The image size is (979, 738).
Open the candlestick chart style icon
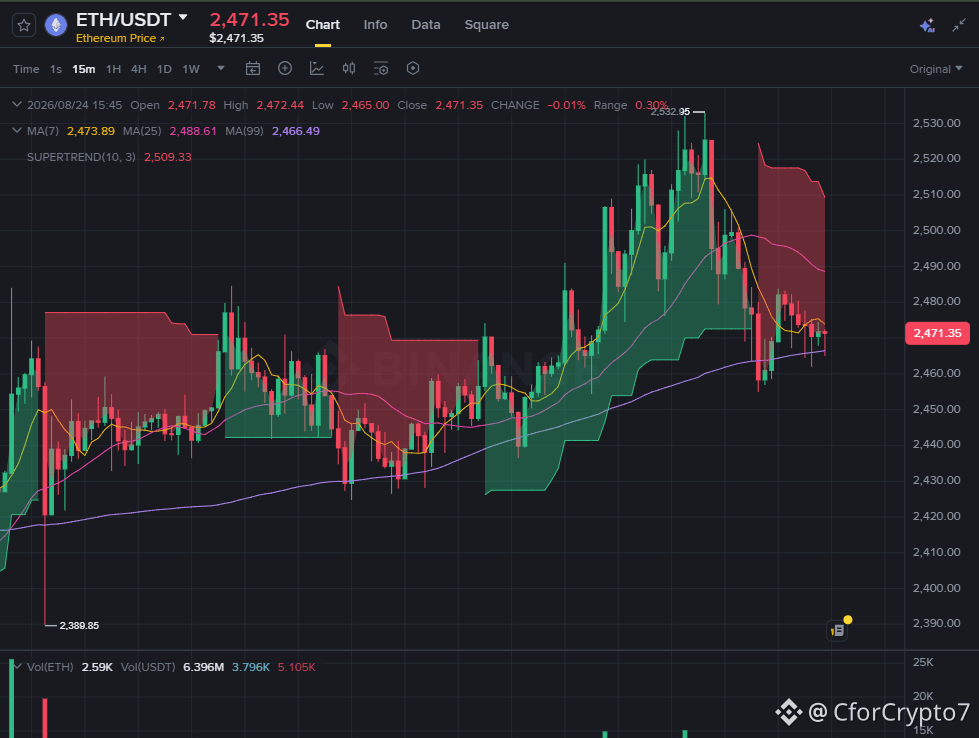(349, 69)
